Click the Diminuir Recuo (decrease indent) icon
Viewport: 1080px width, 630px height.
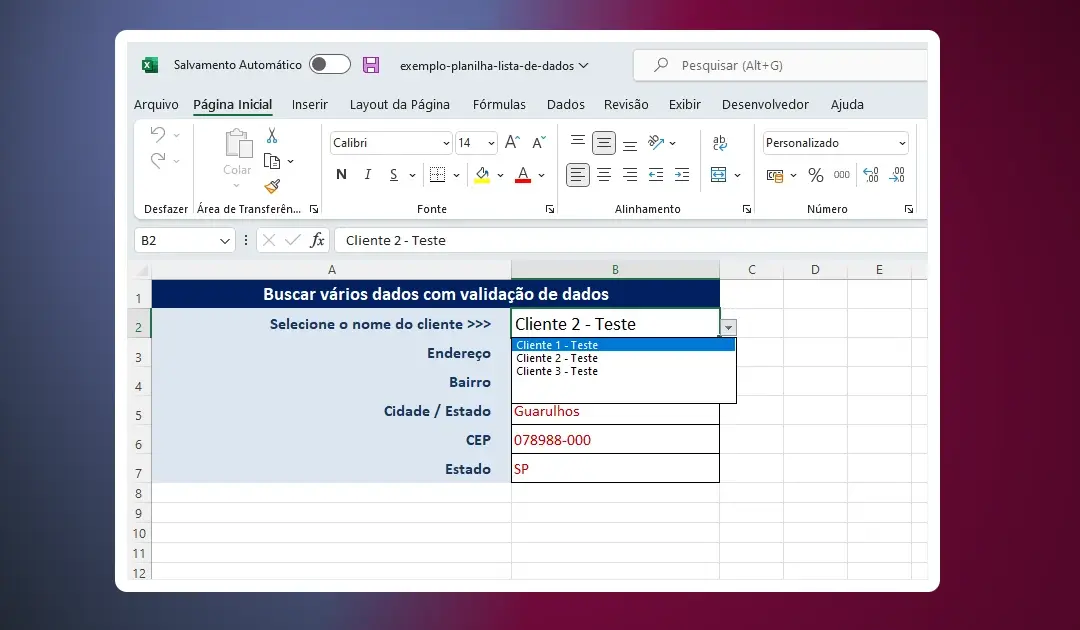point(655,175)
